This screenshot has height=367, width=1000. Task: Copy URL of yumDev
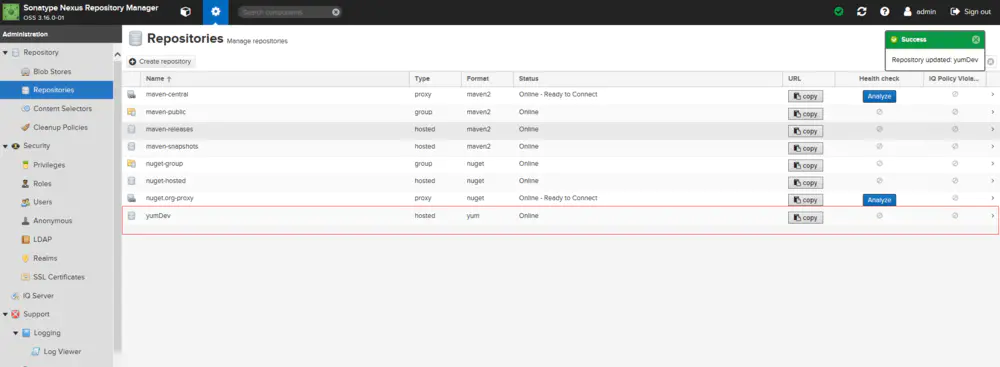[x=805, y=218]
